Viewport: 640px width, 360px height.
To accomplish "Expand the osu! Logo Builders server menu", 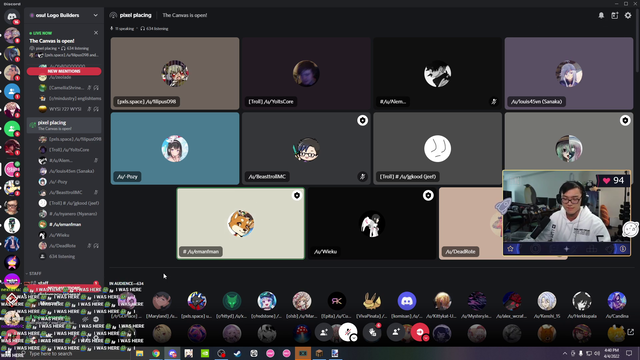I will pyautogui.click(x=96, y=16).
